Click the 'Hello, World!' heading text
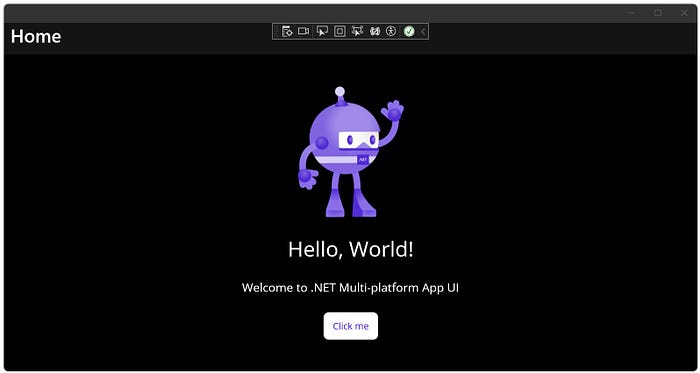 pyautogui.click(x=351, y=249)
